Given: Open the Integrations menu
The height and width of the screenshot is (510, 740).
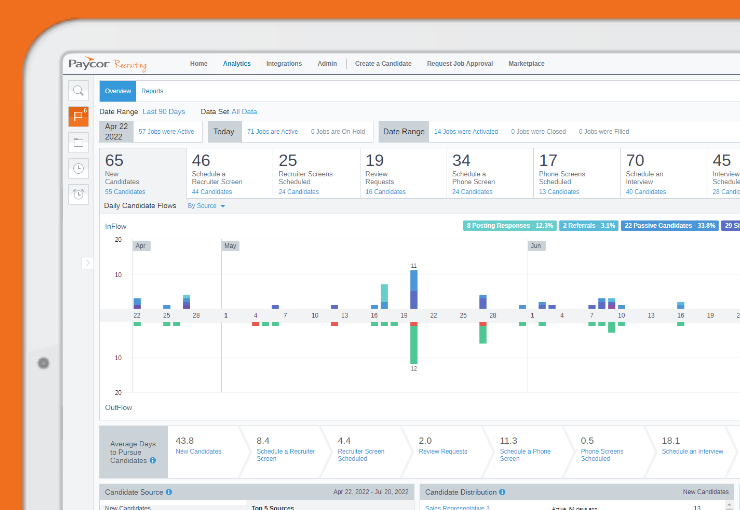Looking at the screenshot, I should pos(284,64).
